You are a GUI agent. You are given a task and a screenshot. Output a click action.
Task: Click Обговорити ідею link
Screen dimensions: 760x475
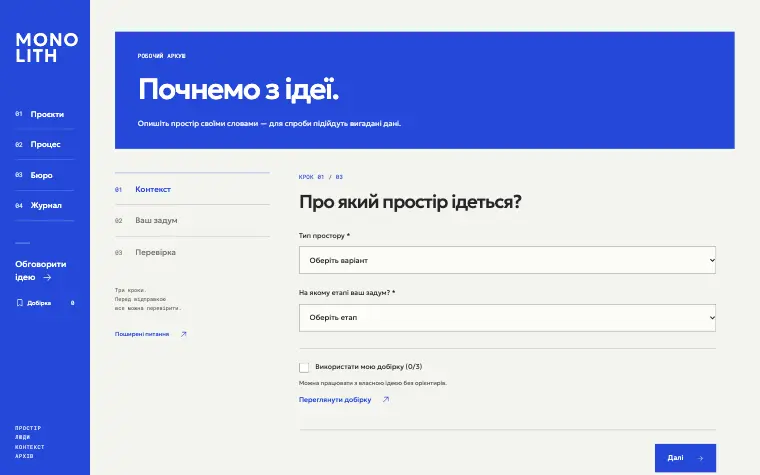(x=40, y=270)
